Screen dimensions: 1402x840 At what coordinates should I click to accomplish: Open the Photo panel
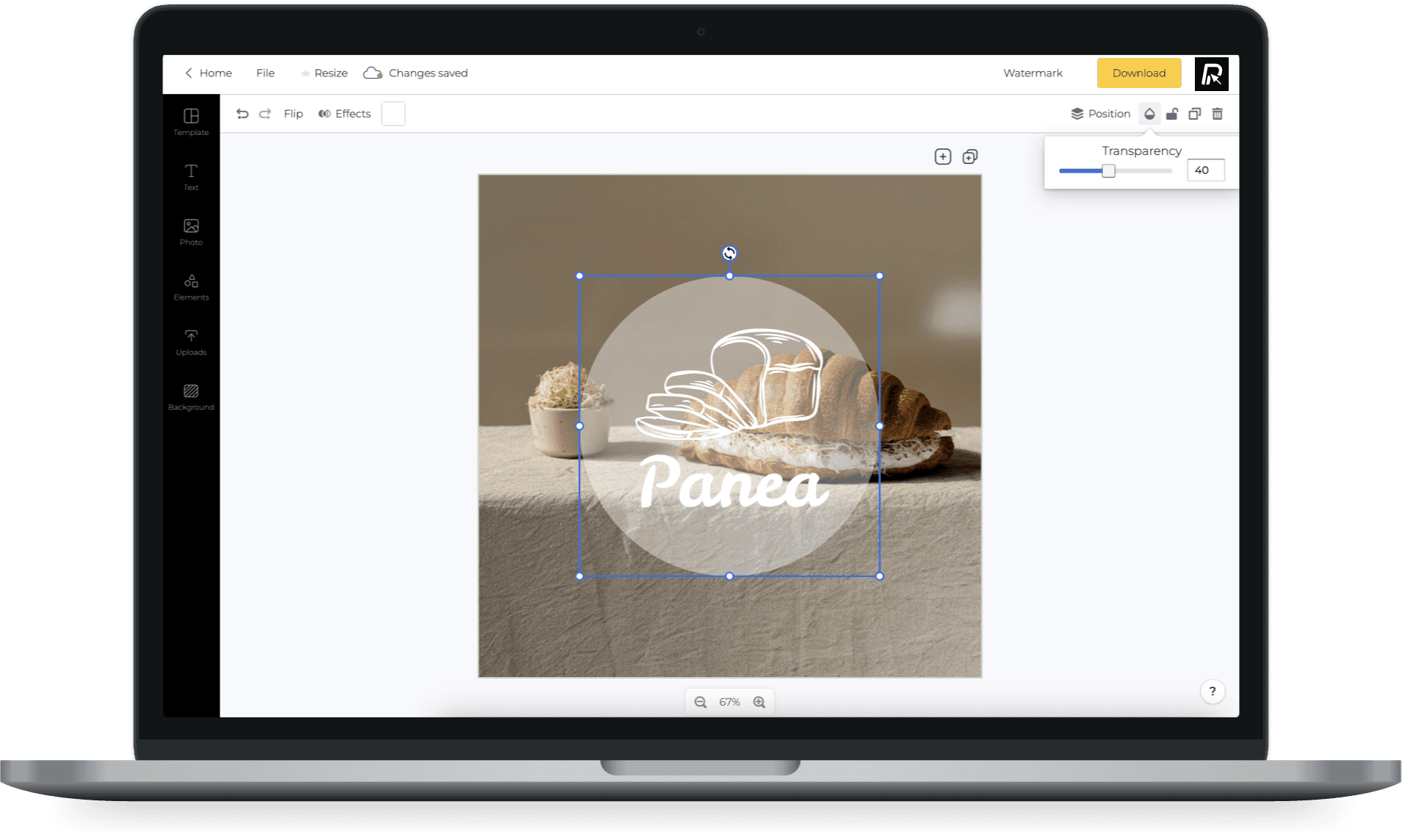191,232
